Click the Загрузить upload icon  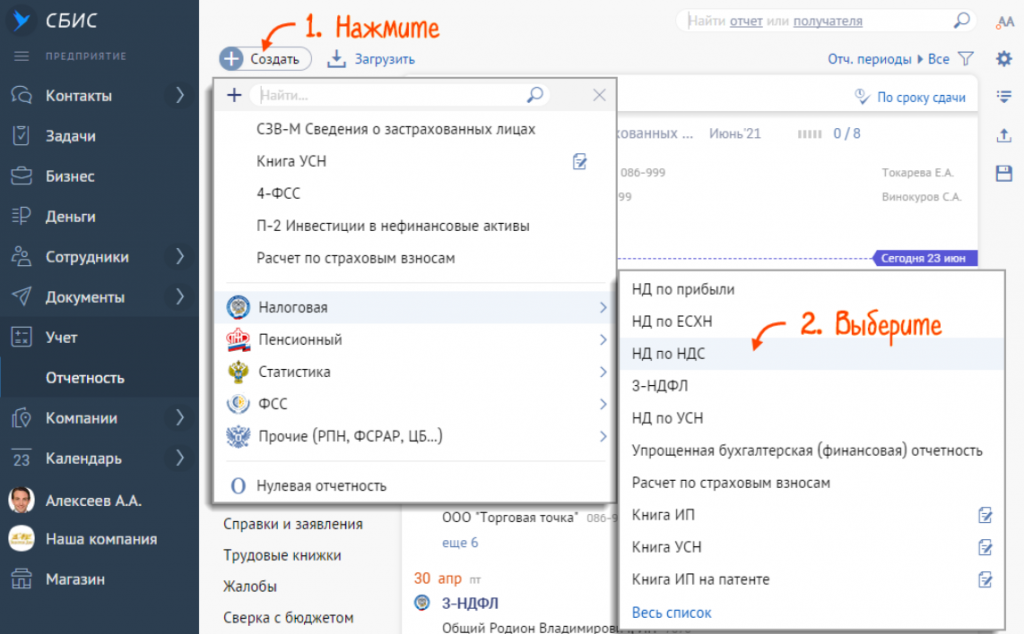click(337, 59)
